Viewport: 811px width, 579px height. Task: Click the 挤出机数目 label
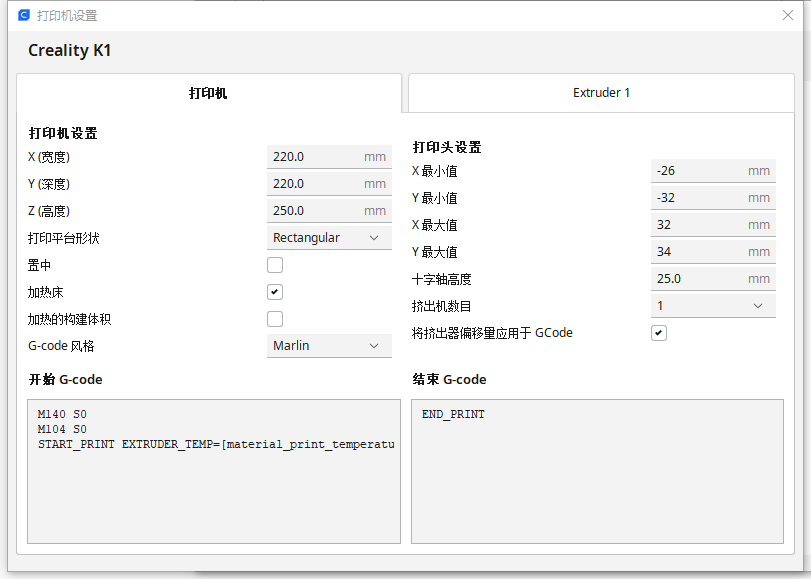(x=441, y=306)
